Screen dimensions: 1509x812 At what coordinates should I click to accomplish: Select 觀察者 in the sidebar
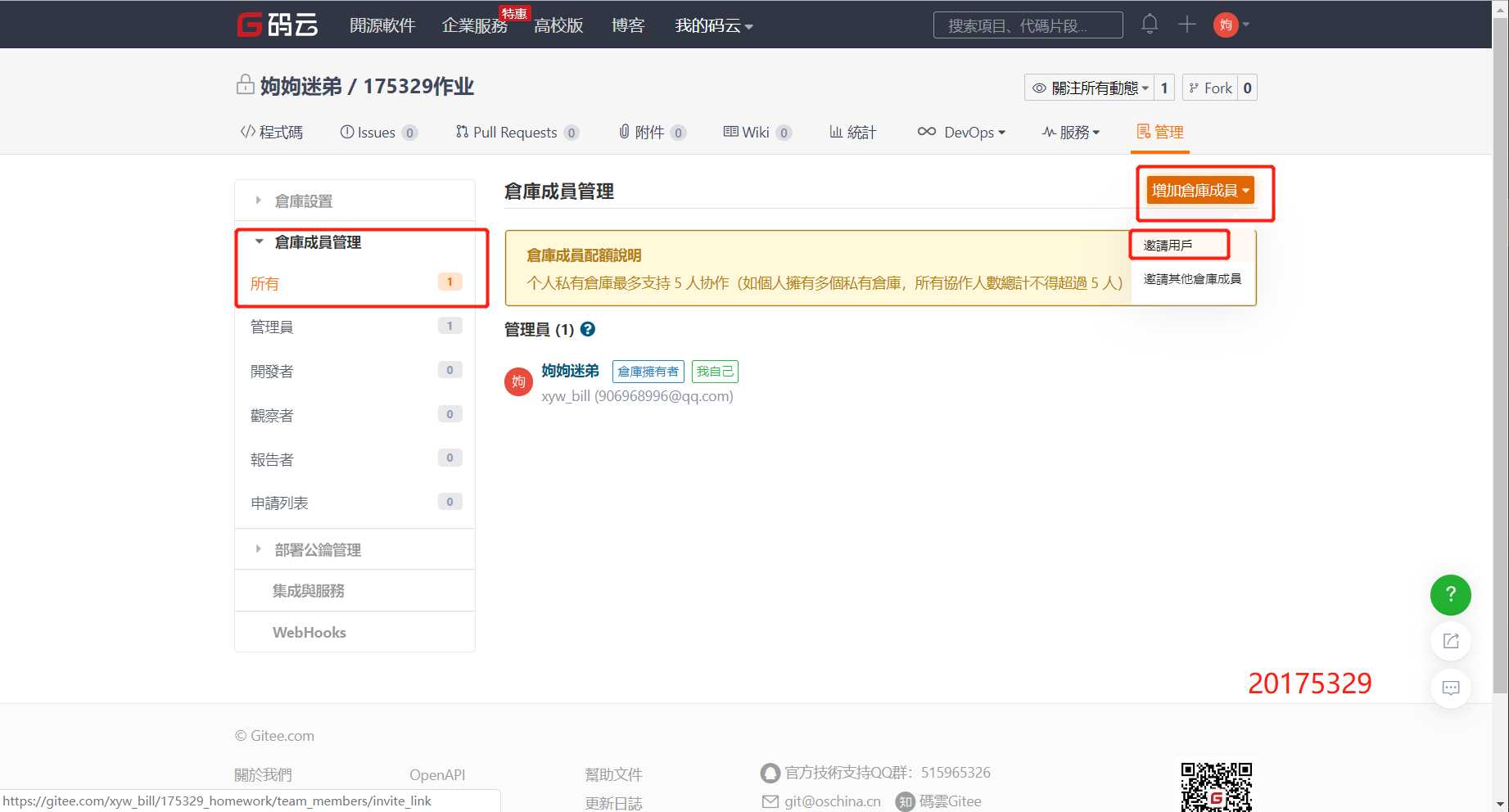point(355,415)
